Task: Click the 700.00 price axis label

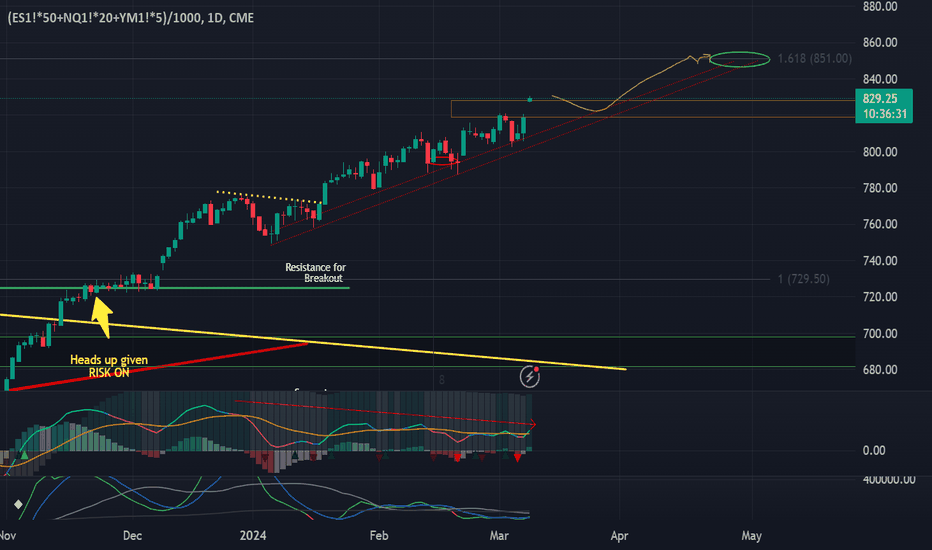Action: pyautogui.click(x=880, y=334)
